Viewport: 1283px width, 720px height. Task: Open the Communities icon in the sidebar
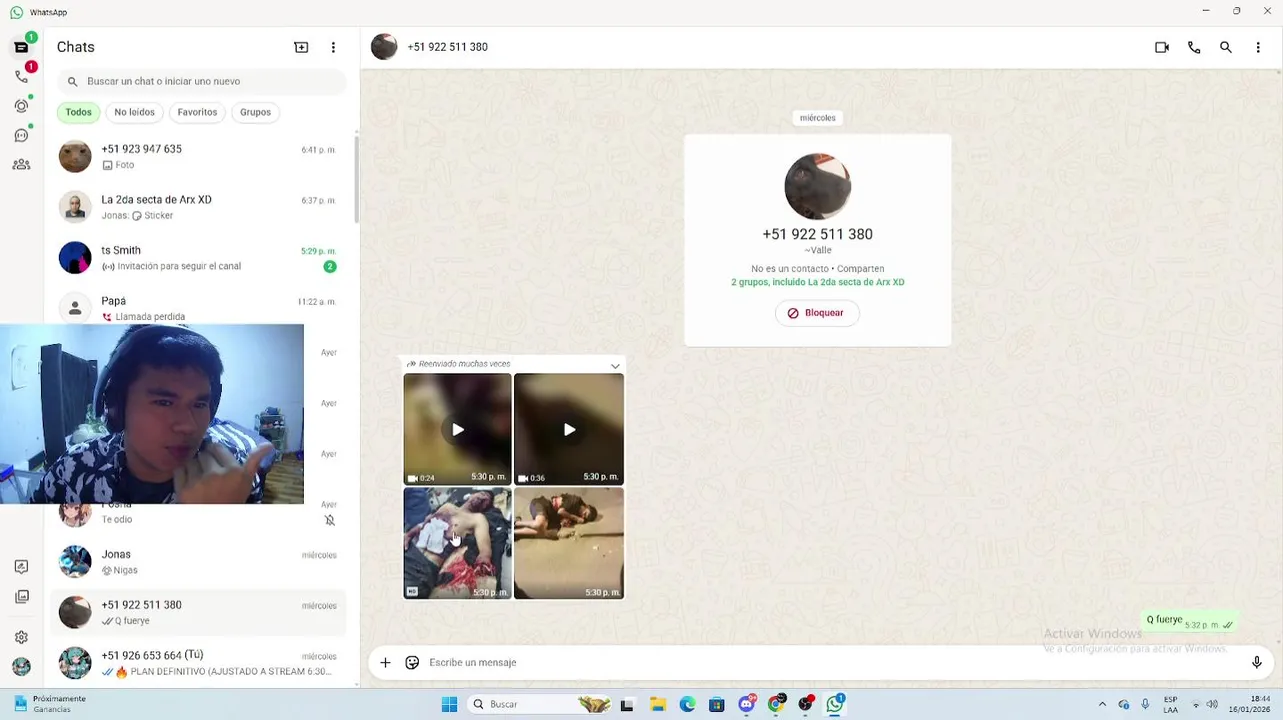tap(21, 164)
